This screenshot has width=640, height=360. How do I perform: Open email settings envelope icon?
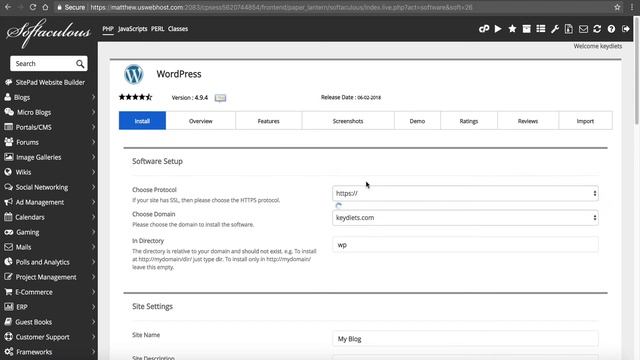(x=583, y=29)
